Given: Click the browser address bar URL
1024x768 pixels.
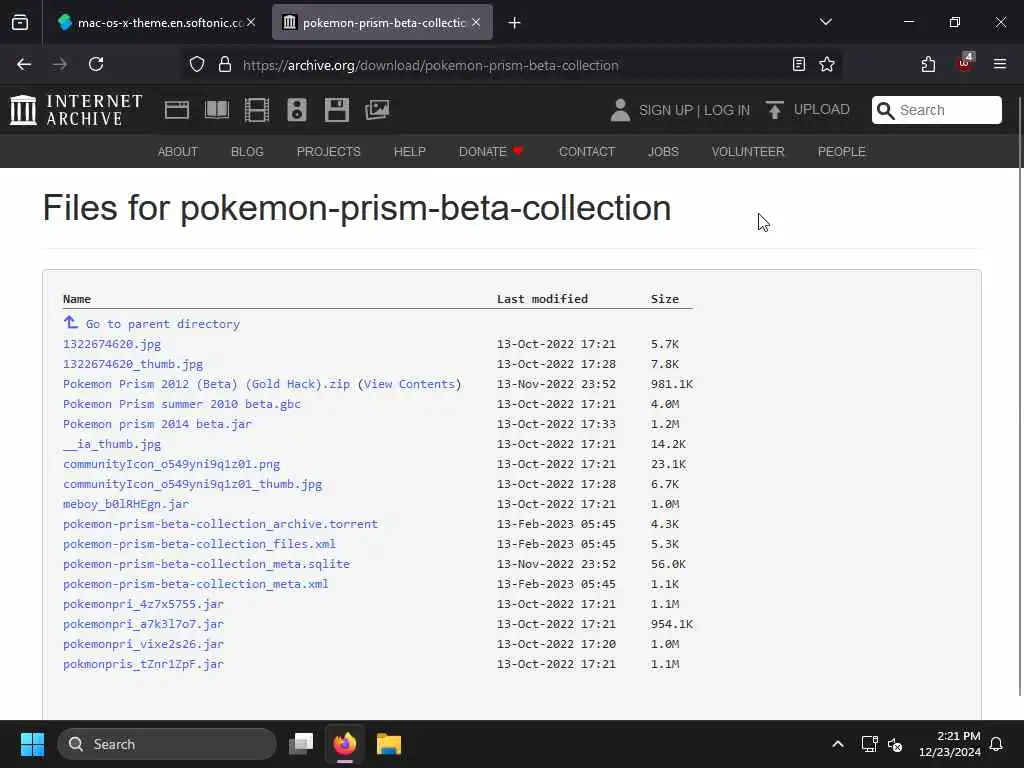Looking at the screenshot, I should 430,65.
